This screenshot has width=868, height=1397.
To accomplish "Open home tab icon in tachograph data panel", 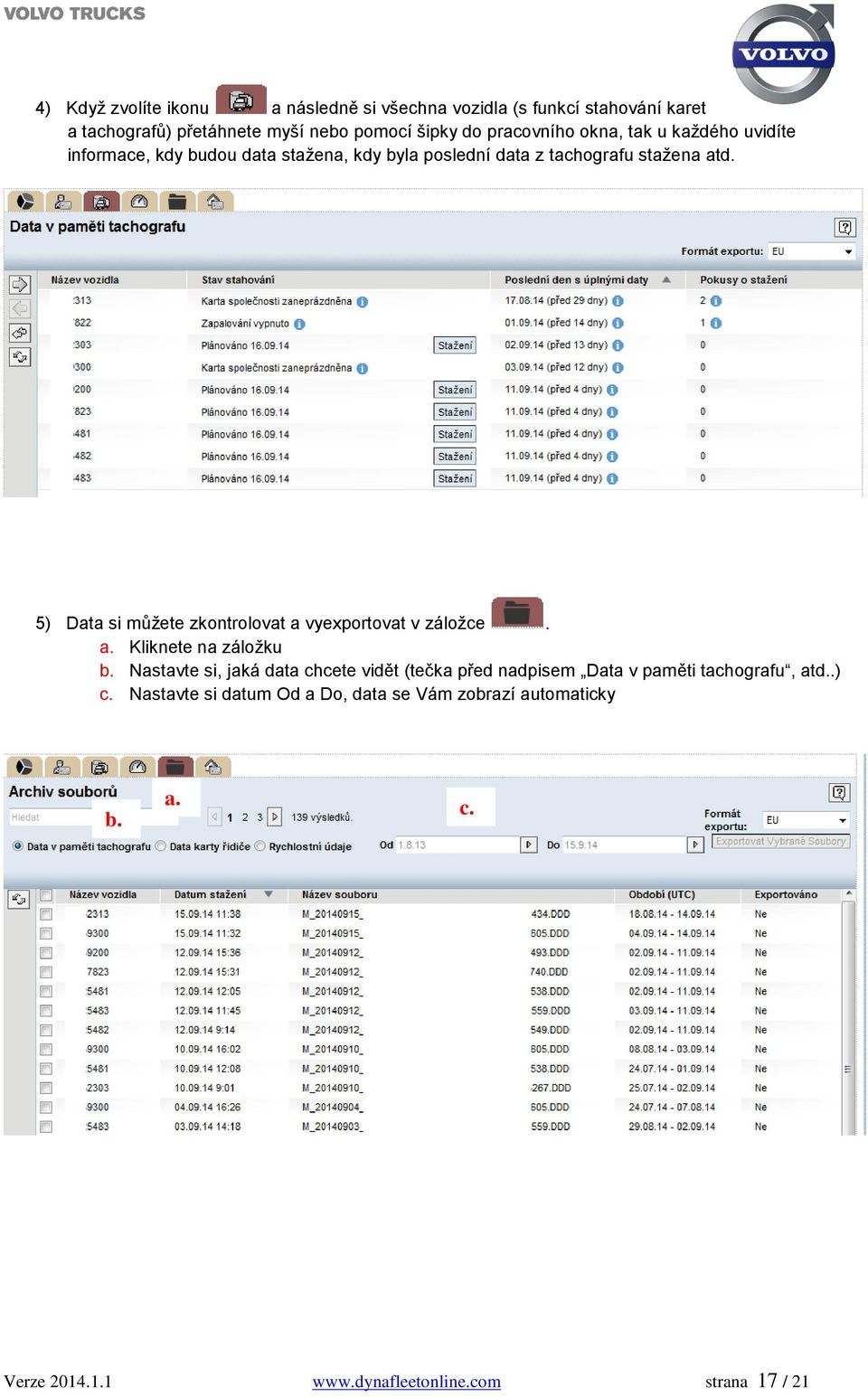I will tap(214, 202).
